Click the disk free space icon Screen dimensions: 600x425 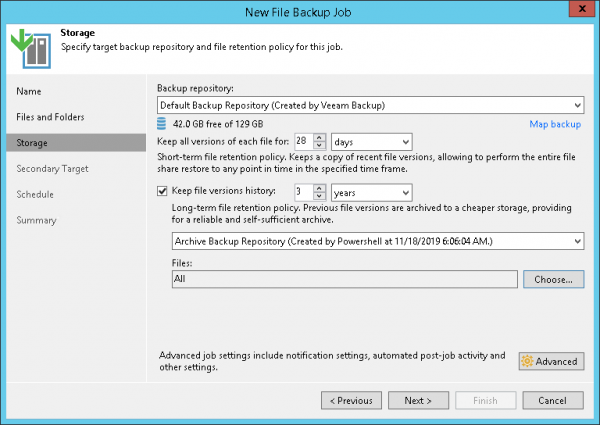tap(163, 124)
